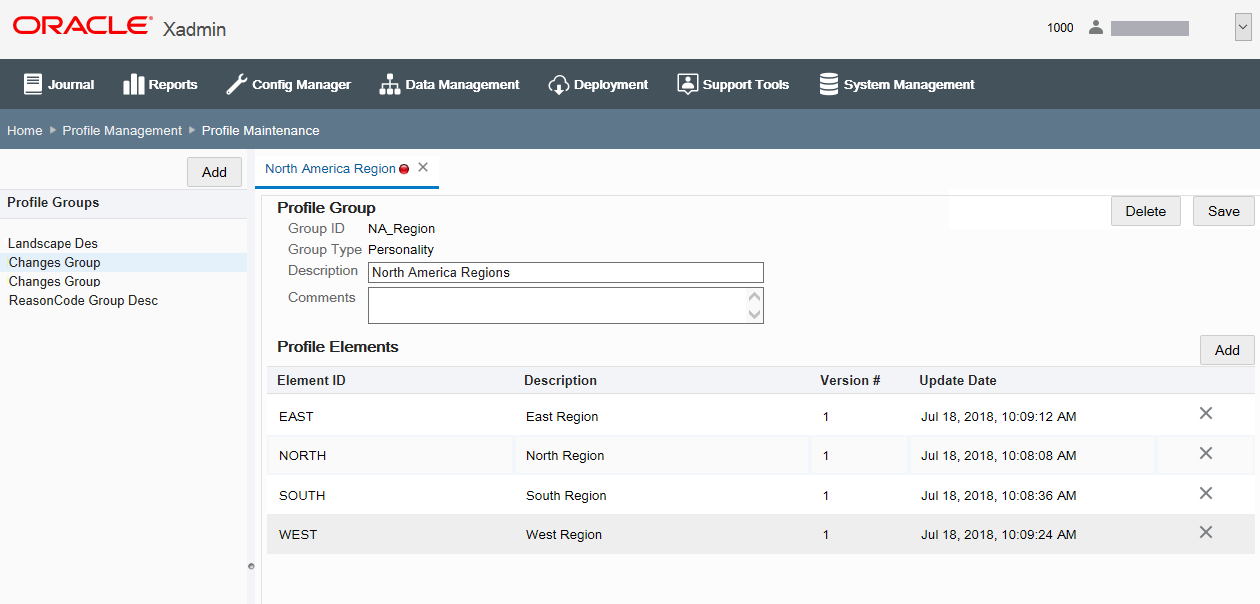The width and height of the screenshot is (1260, 604).
Task: Click the Comments box down arrow
Action: coord(755,314)
